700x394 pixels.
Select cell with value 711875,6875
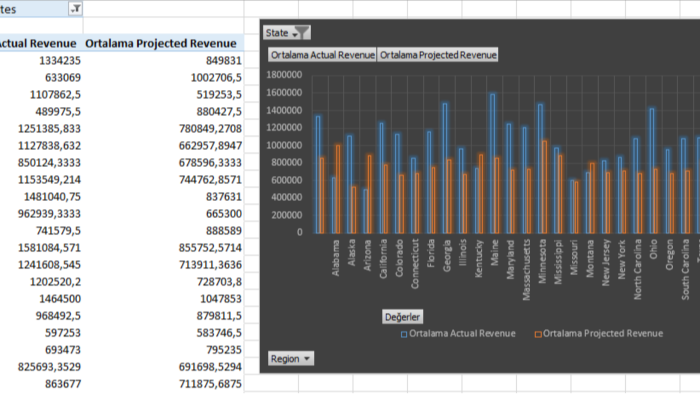tap(163, 384)
